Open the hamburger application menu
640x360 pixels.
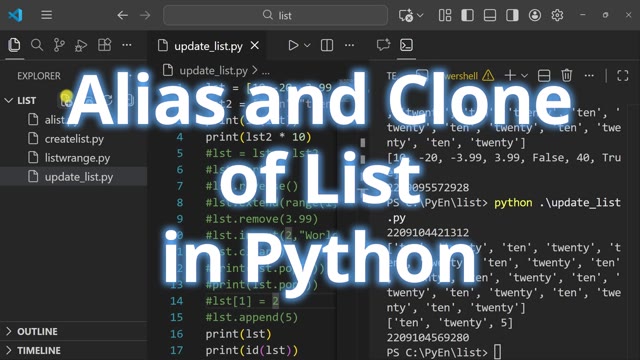(47, 16)
